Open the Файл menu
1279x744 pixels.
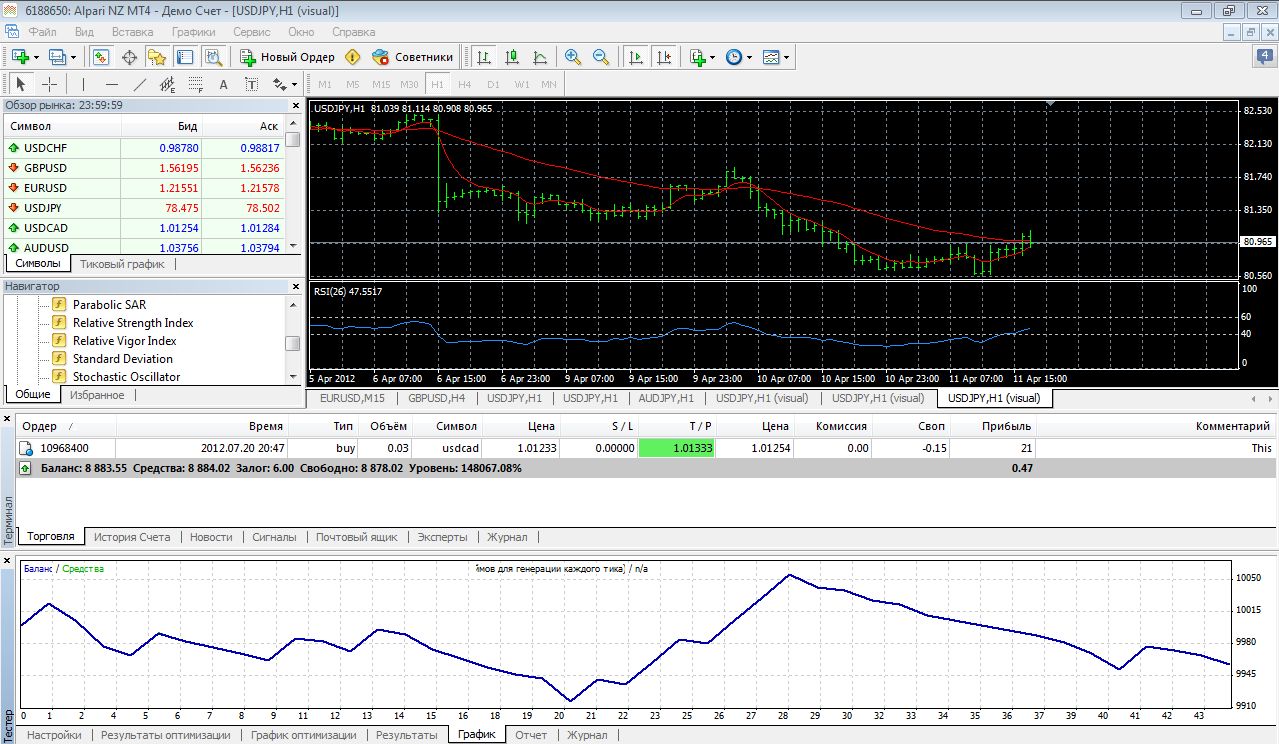(x=42, y=32)
